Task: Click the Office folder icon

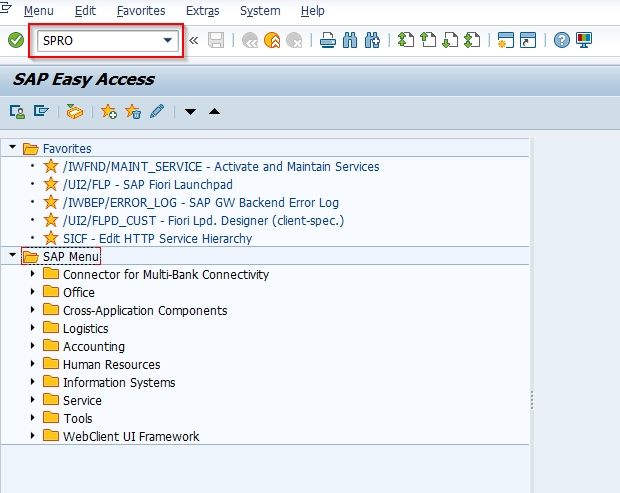Action: (51, 292)
